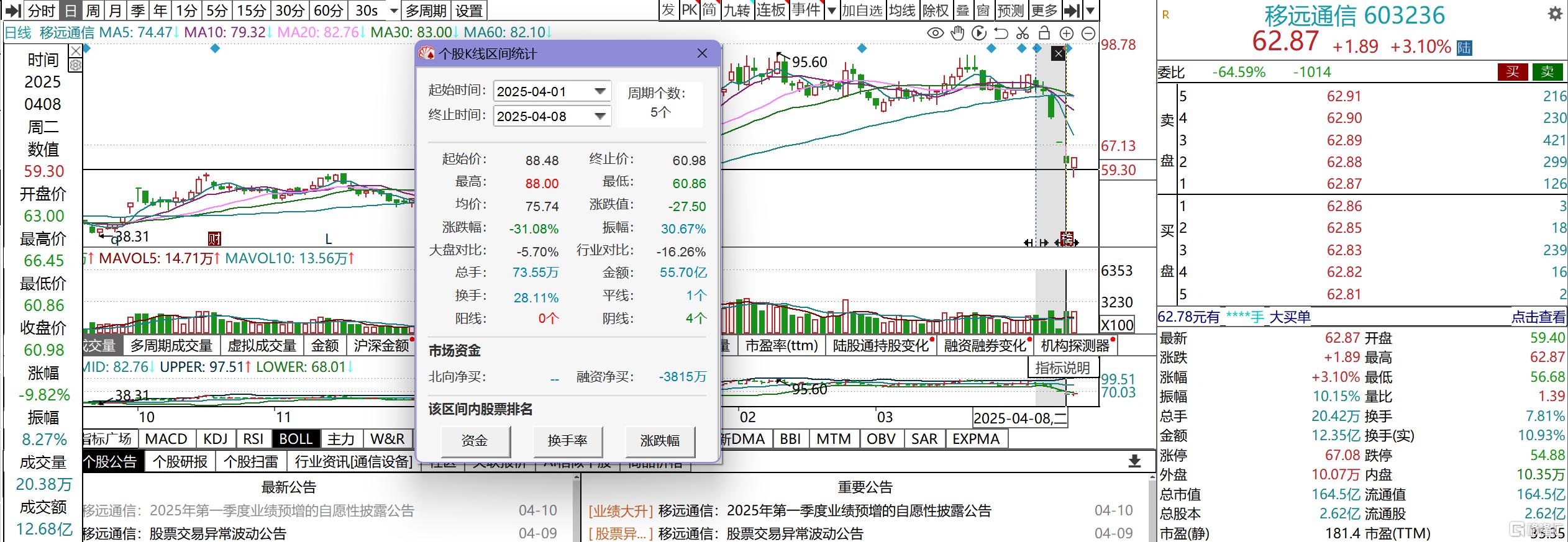The width and height of the screenshot is (1568, 542).
Task: Click 加自选 to add to watchlist
Action: [862, 11]
